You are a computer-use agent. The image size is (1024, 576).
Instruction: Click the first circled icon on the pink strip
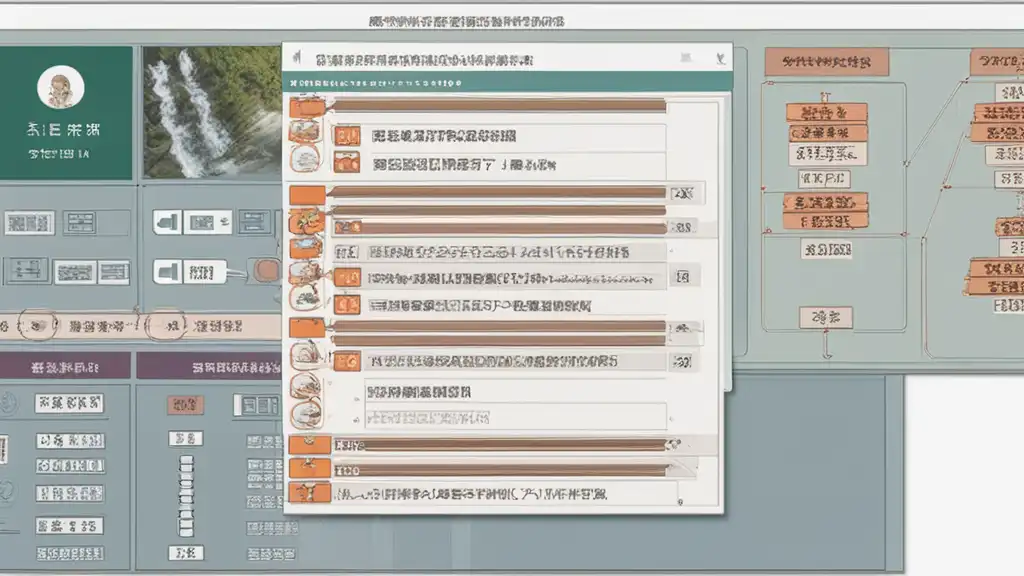tap(38, 324)
